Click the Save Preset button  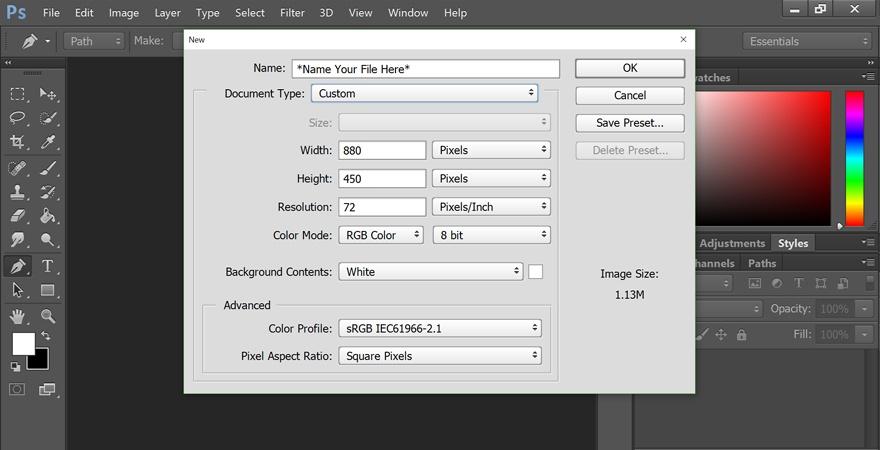point(630,123)
